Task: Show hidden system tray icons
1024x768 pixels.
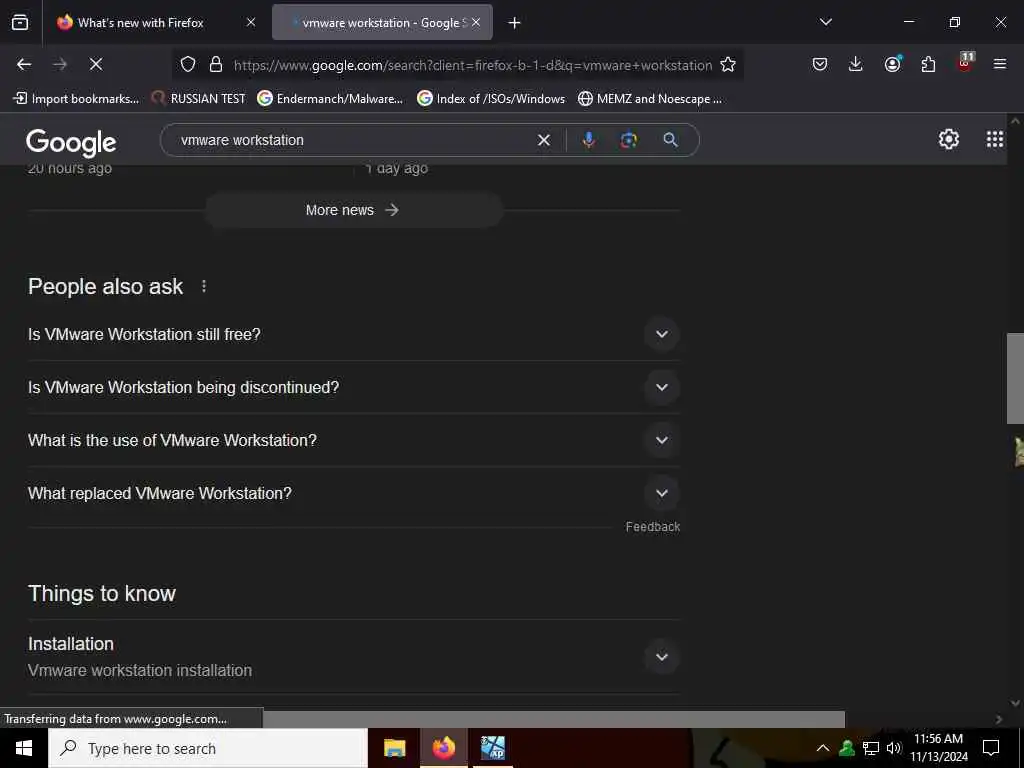Action: (x=823, y=748)
